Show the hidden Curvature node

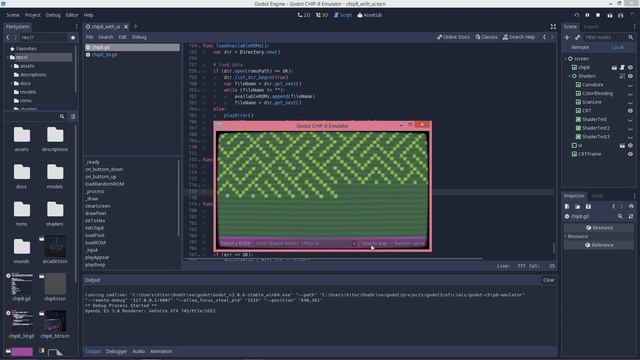coord(630,85)
